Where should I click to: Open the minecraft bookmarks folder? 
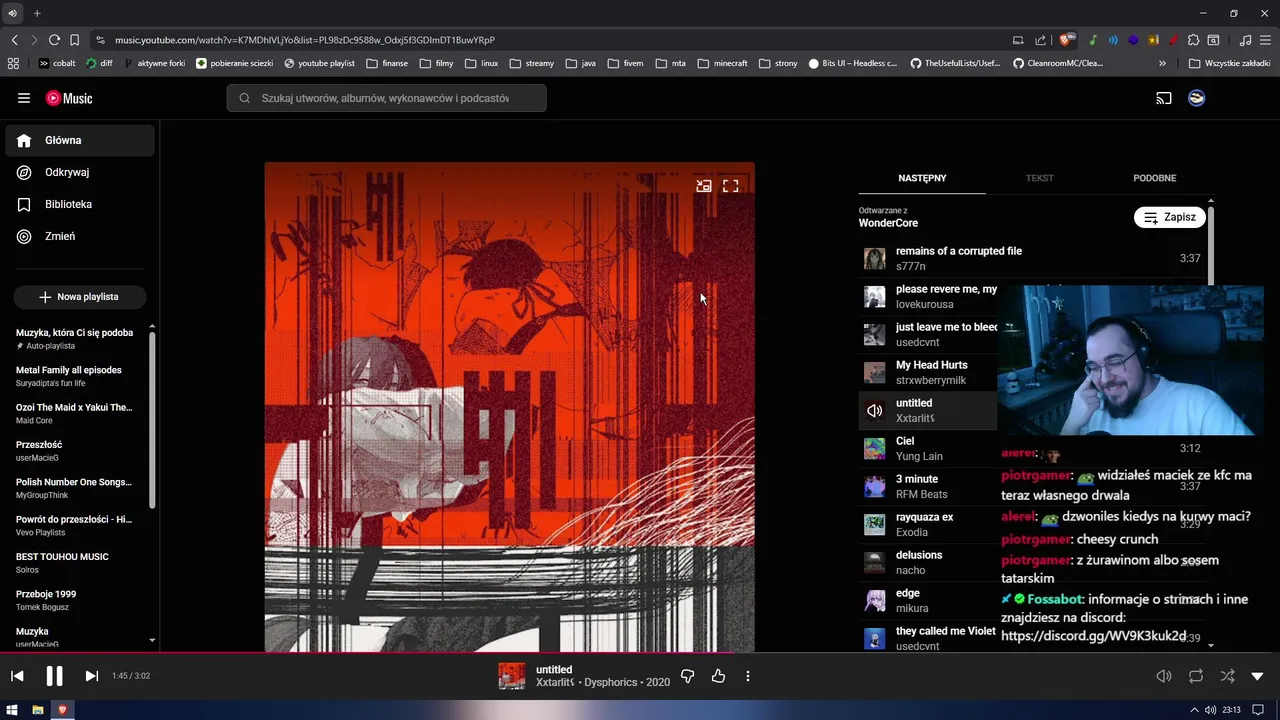click(x=723, y=63)
